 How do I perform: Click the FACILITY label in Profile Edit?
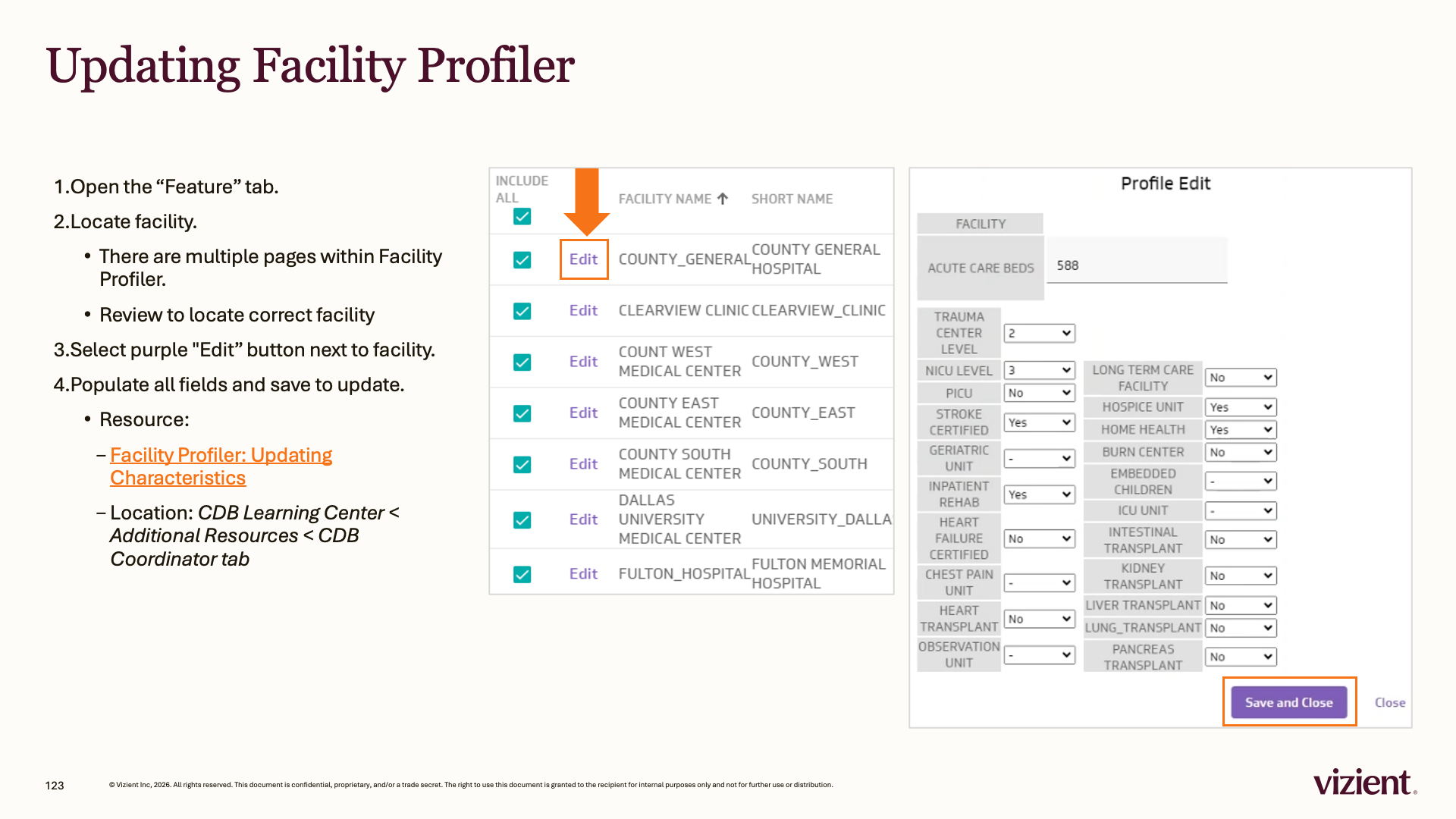(x=980, y=224)
